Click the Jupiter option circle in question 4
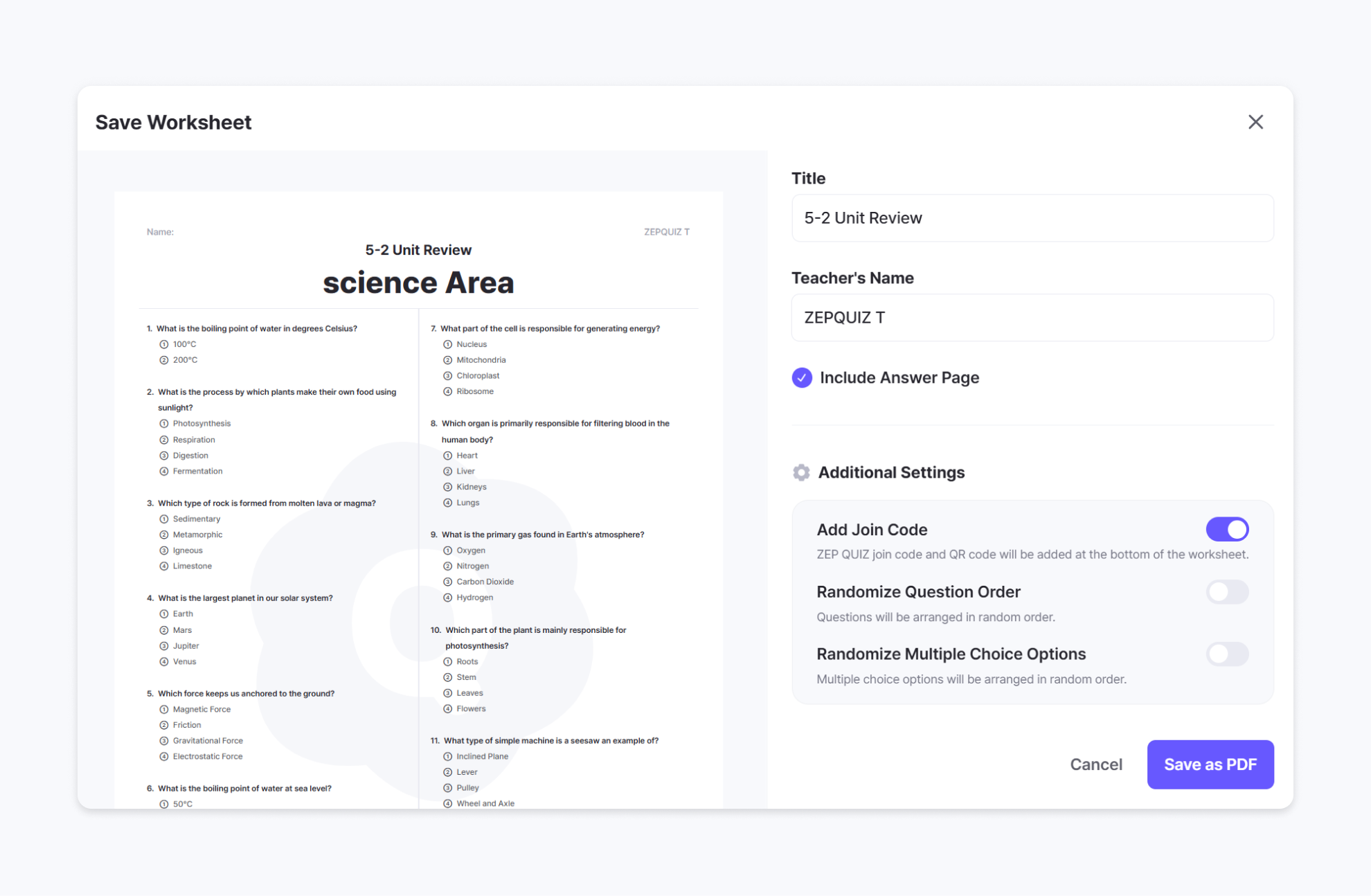The height and width of the screenshot is (896, 1371). coord(164,646)
